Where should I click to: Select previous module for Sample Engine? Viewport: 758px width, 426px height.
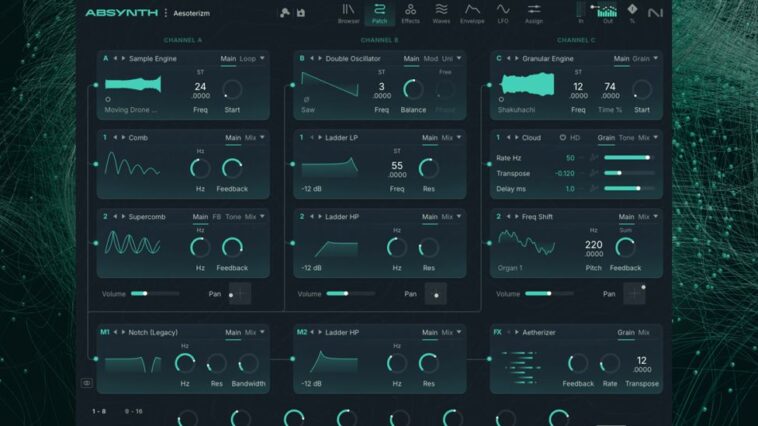coord(115,59)
